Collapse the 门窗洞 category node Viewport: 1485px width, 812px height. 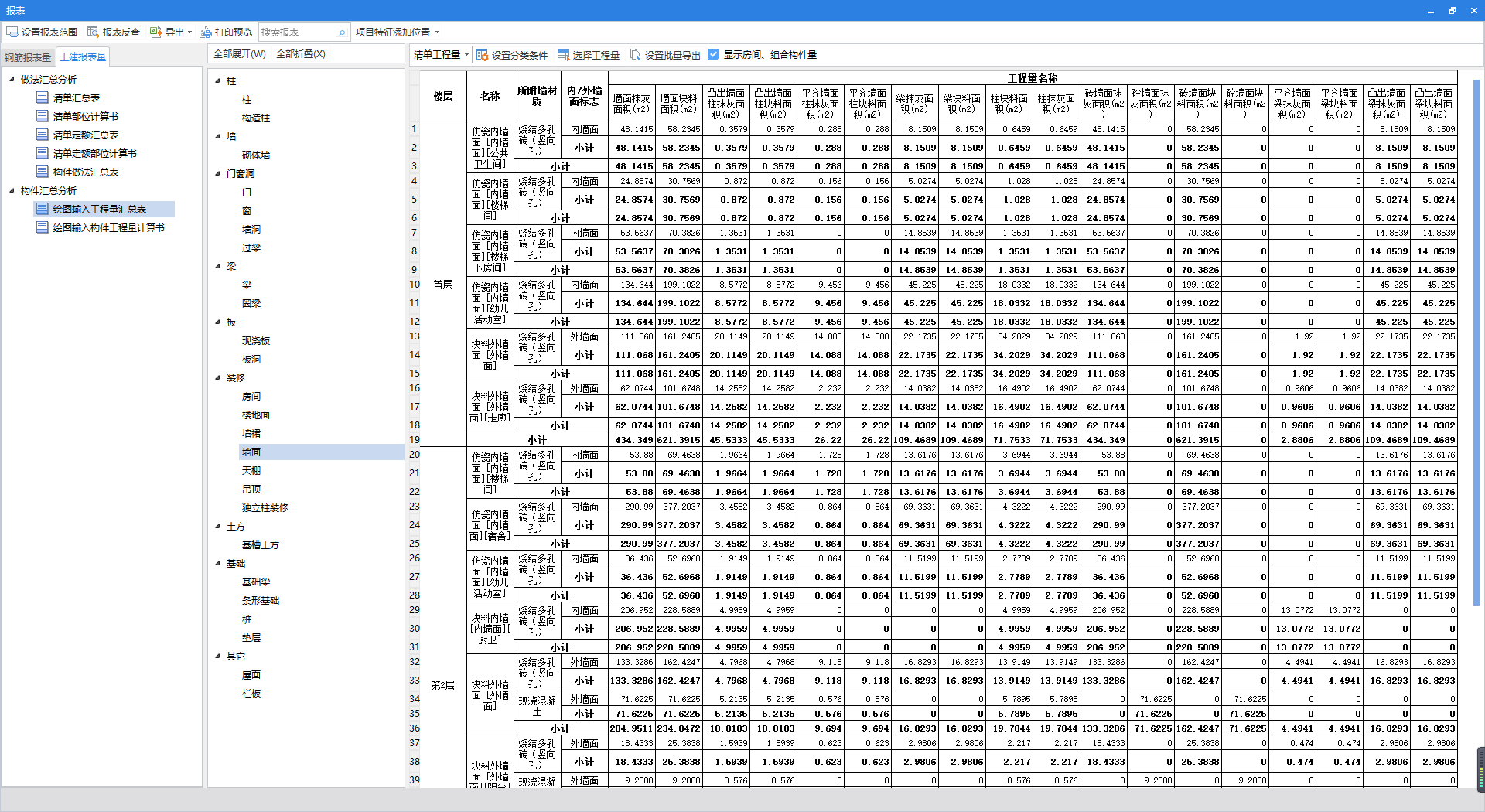coord(217,173)
